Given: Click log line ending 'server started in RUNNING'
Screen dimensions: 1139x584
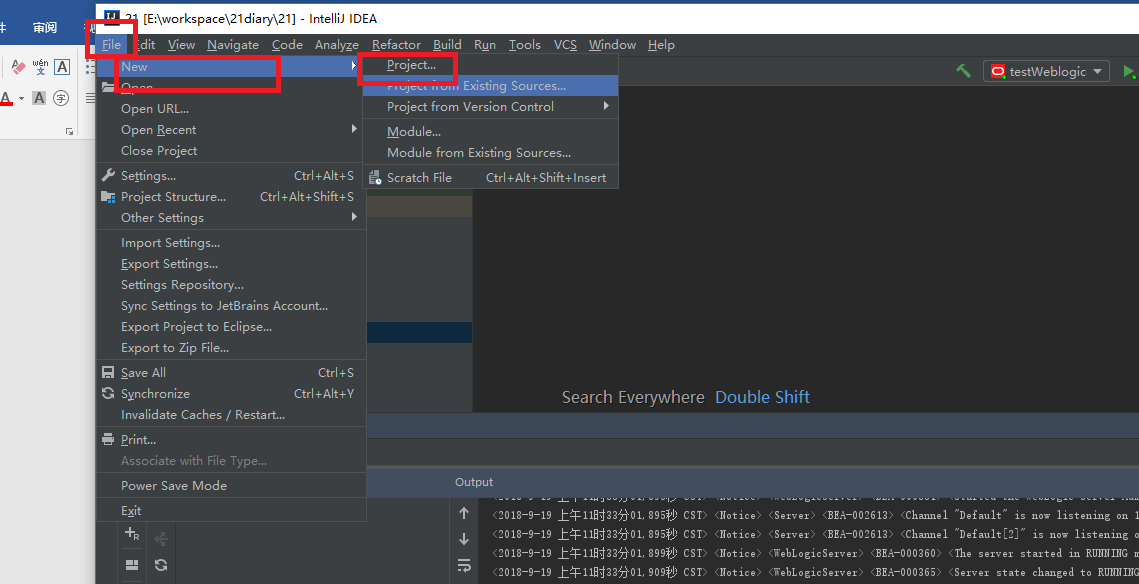Looking at the screenshot, I should 815,553.
